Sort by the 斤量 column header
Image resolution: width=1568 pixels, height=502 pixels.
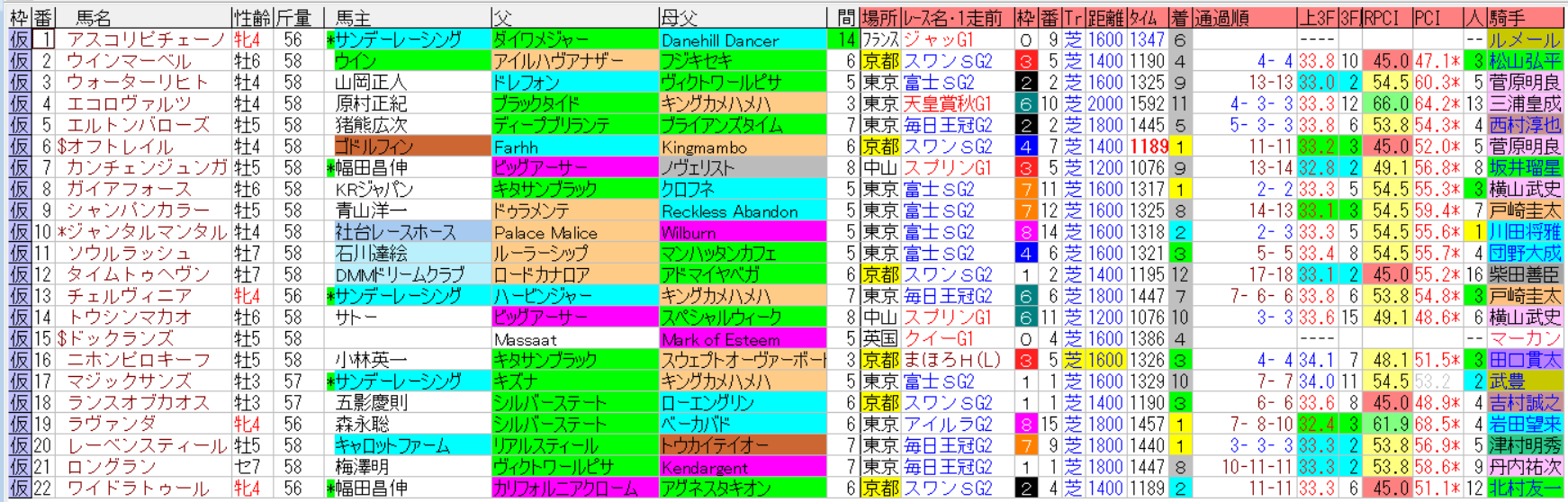[x=293, y=17]
